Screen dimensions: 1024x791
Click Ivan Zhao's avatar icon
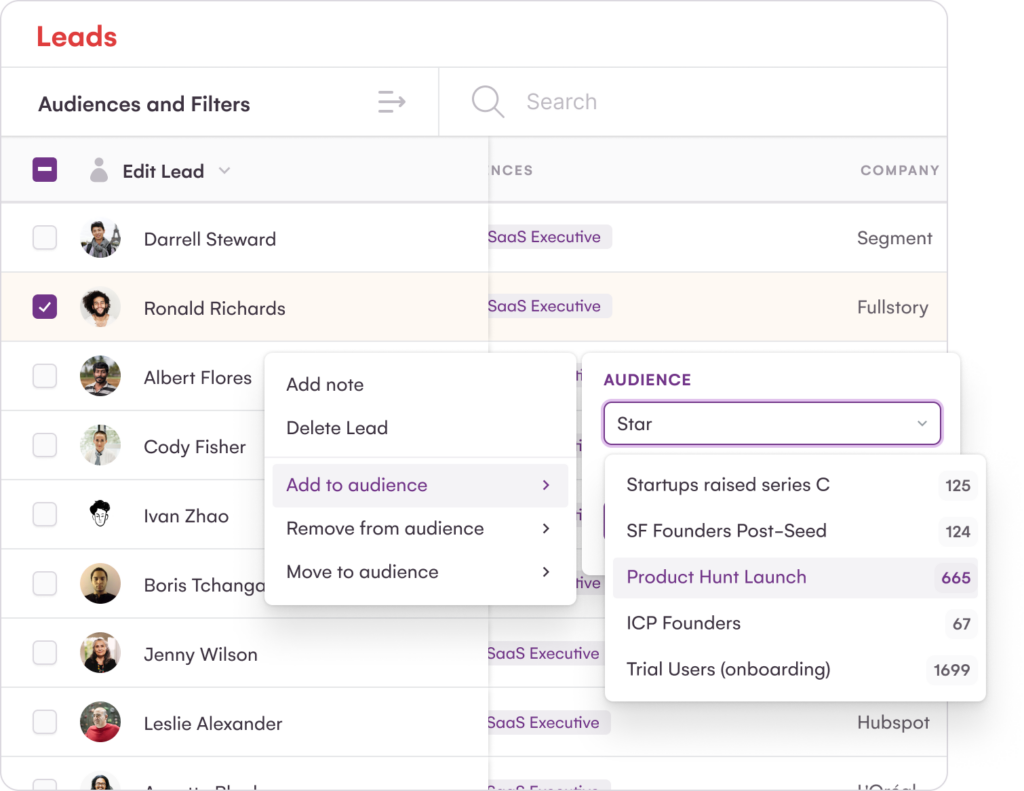point(100,515)
